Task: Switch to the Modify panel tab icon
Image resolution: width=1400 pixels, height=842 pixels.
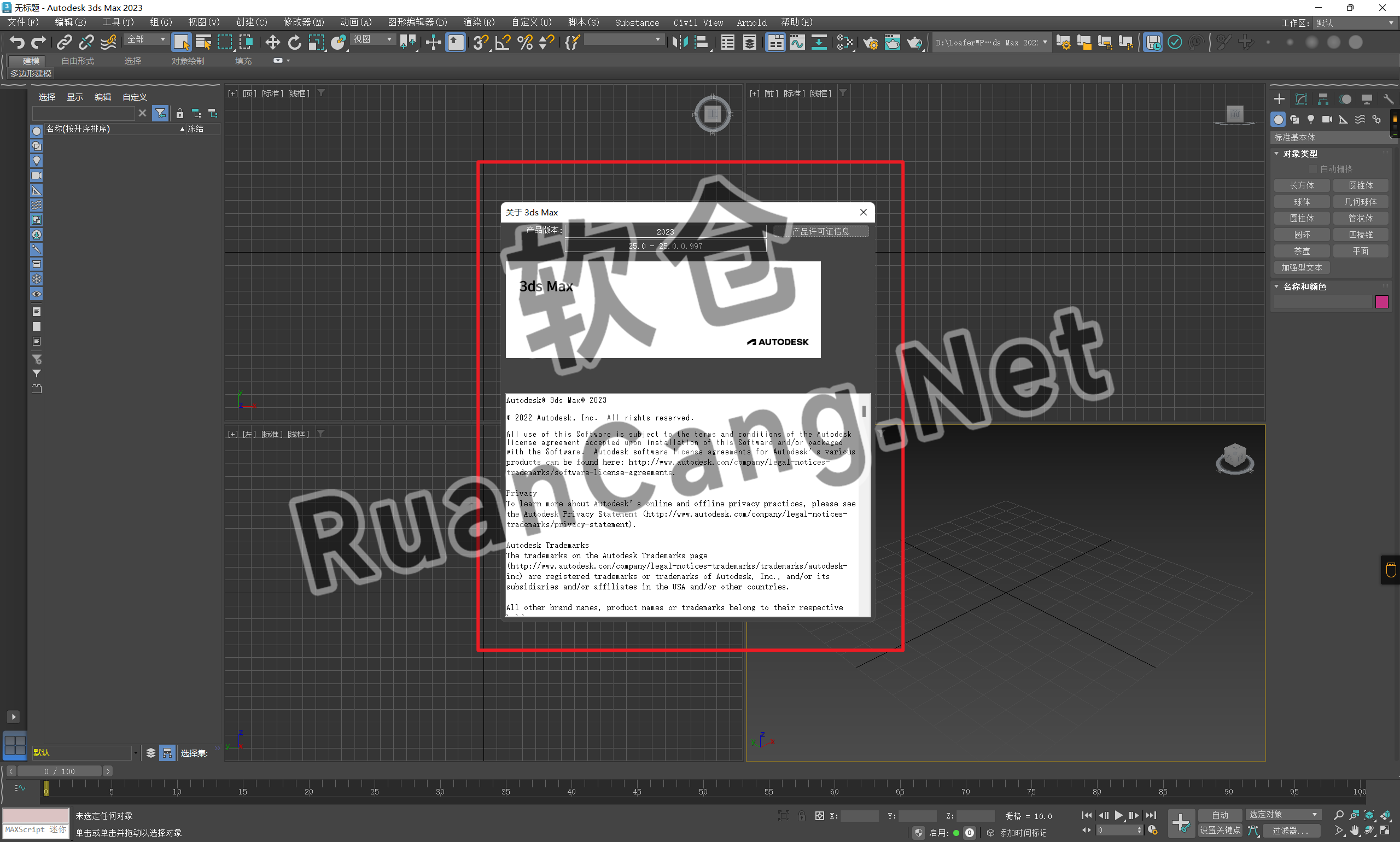Action: tap(1300, 100)
